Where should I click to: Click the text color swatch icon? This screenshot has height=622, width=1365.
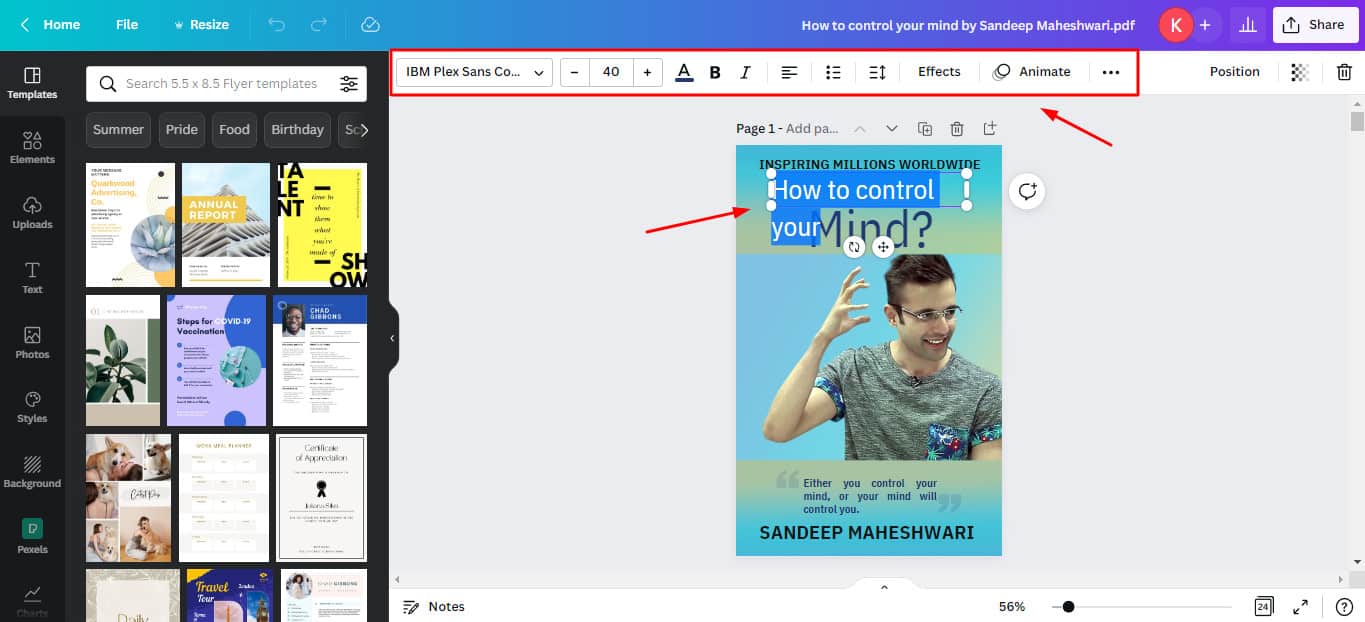click(x=684, y=72)
